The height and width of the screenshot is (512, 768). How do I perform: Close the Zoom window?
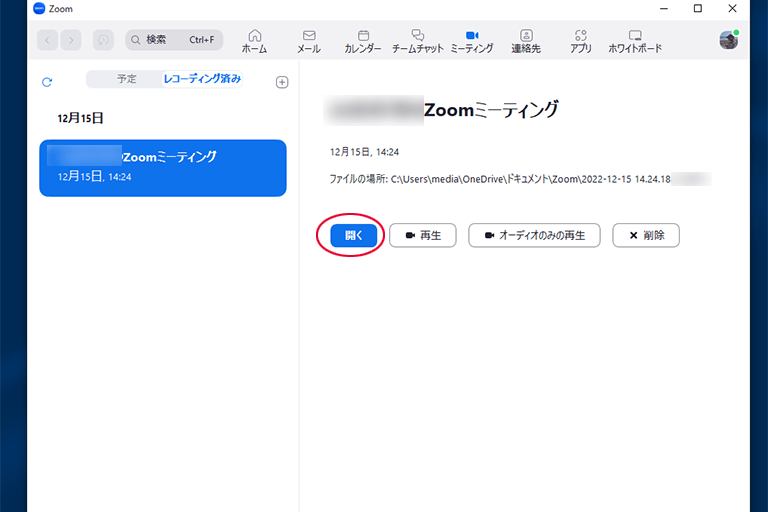click(732, 8)
